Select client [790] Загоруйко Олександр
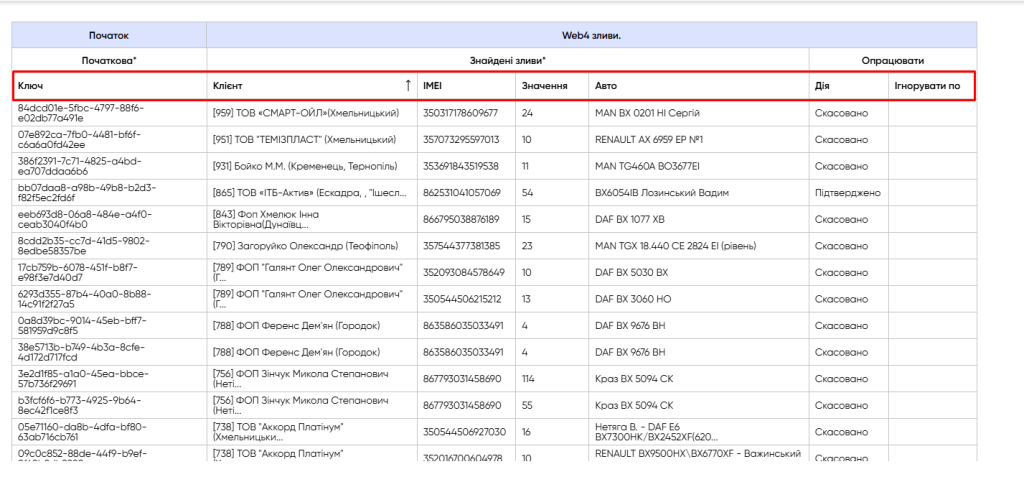This screenshot has height=482, width=1024. [307, 246]
